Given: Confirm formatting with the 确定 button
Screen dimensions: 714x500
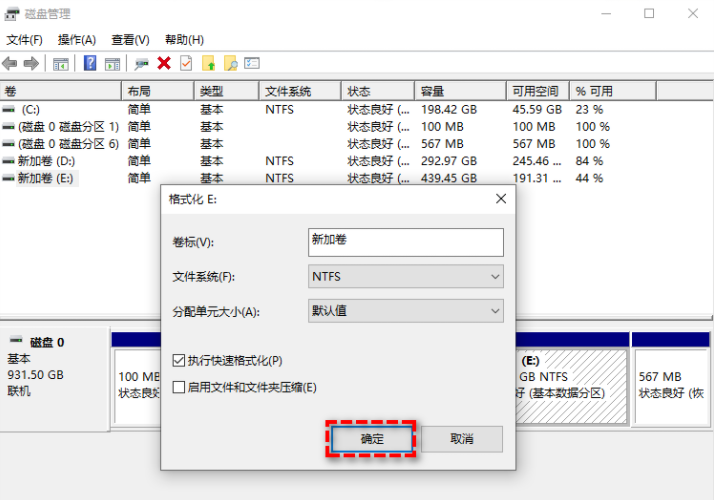Looking at the screenshot, I should (372, 438).
